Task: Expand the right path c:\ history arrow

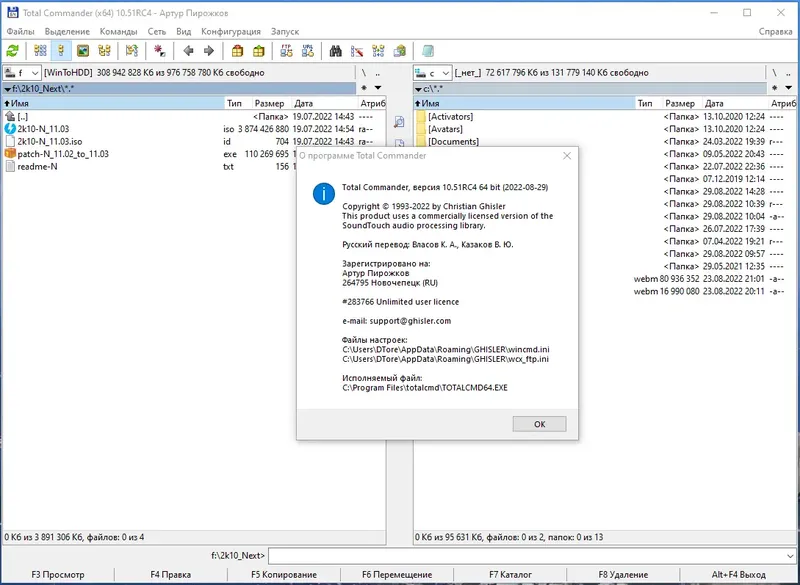Action: [418, 89]
